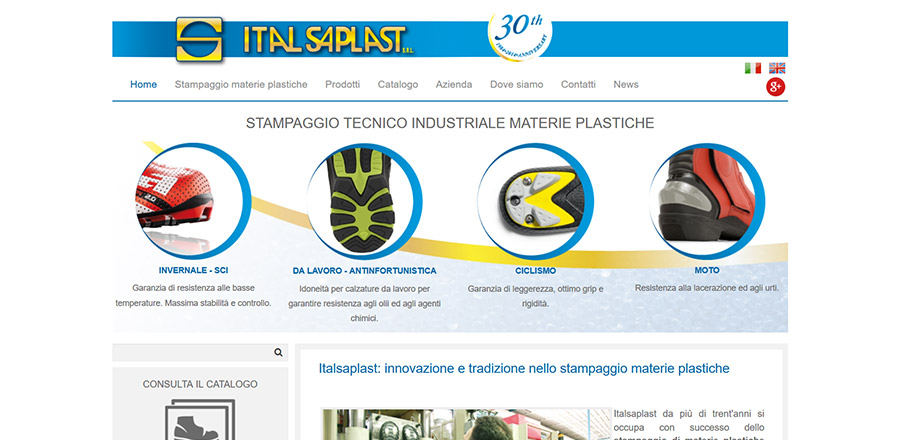
Task: Navigate to the Azienda page
Action: point(454,85)
